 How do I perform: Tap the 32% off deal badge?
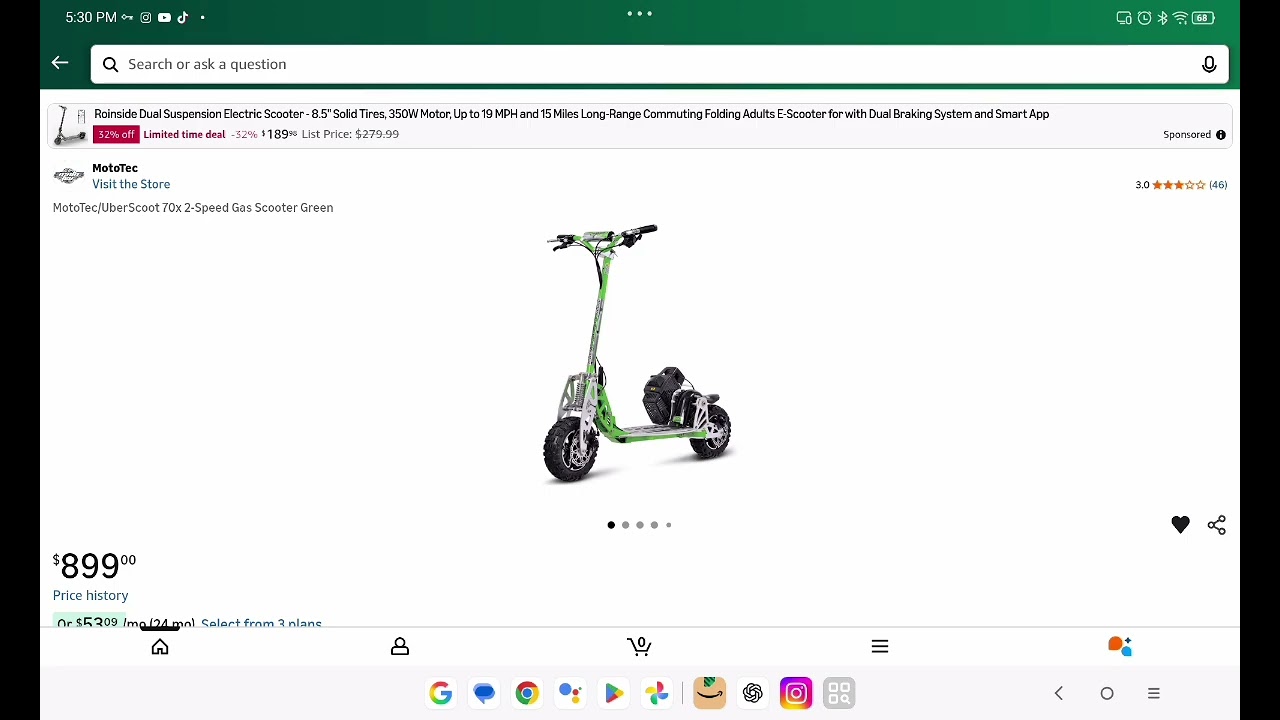[116, 134]
